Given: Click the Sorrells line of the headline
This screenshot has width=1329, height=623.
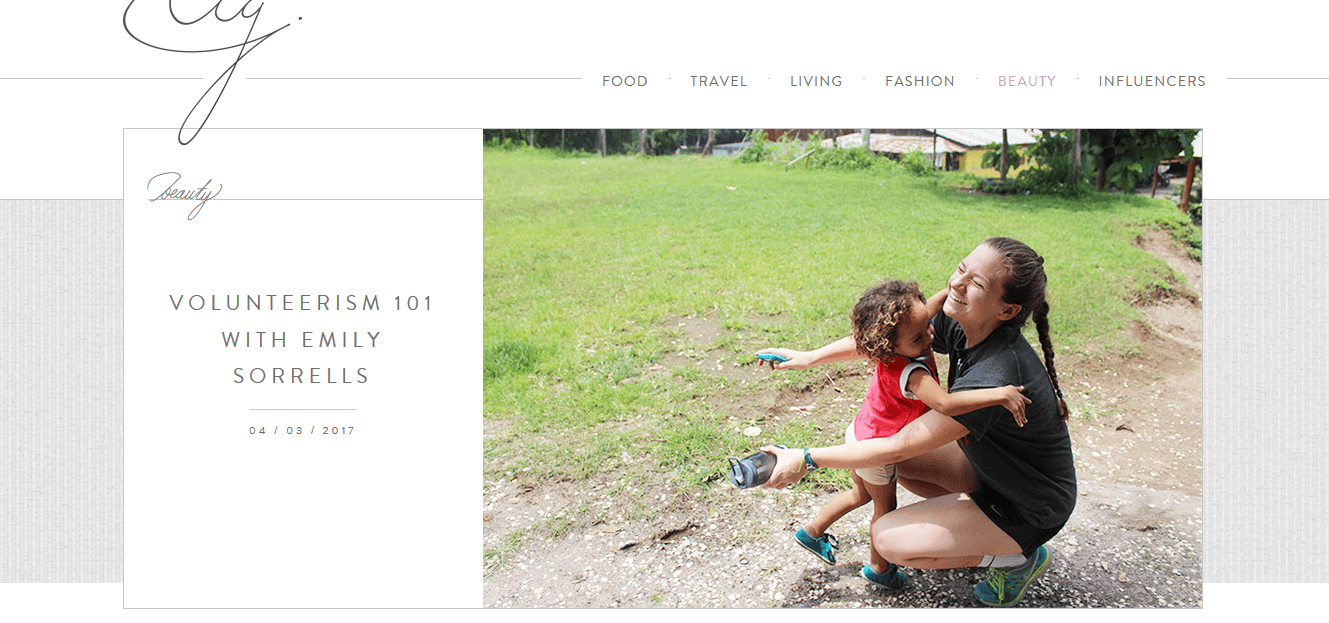Looking at the screenshot, I should (302, 376).
